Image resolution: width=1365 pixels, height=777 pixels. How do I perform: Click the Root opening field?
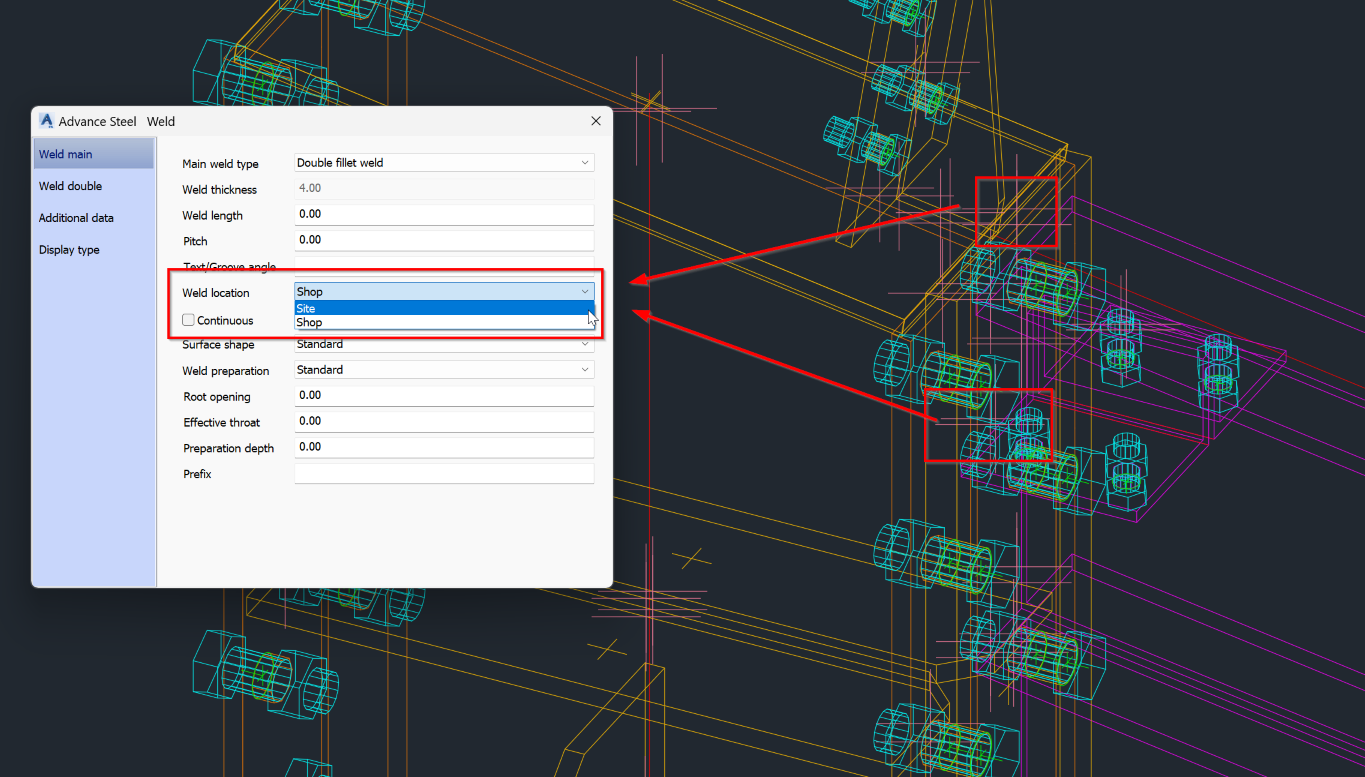443,395
